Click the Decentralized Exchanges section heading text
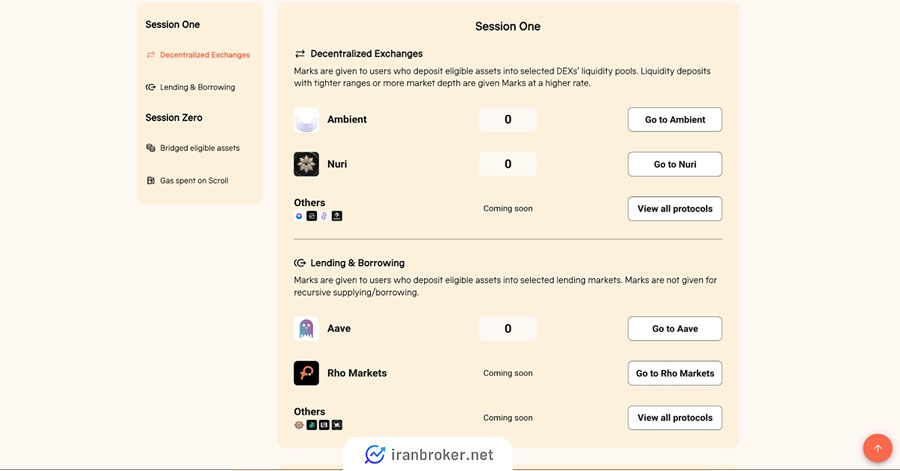 click(x=367, y=54)
